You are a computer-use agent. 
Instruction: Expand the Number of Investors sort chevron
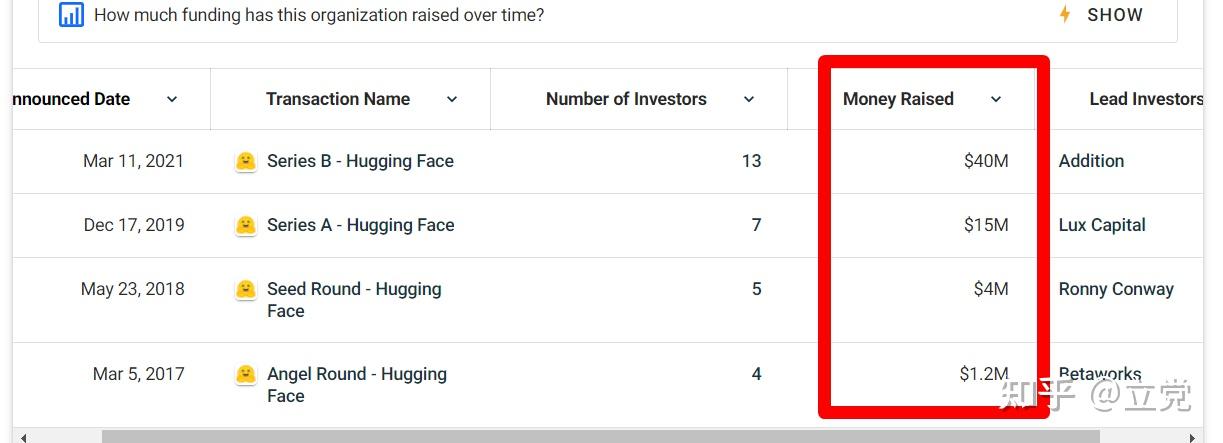pyautogui.click(x=749, y=99)
